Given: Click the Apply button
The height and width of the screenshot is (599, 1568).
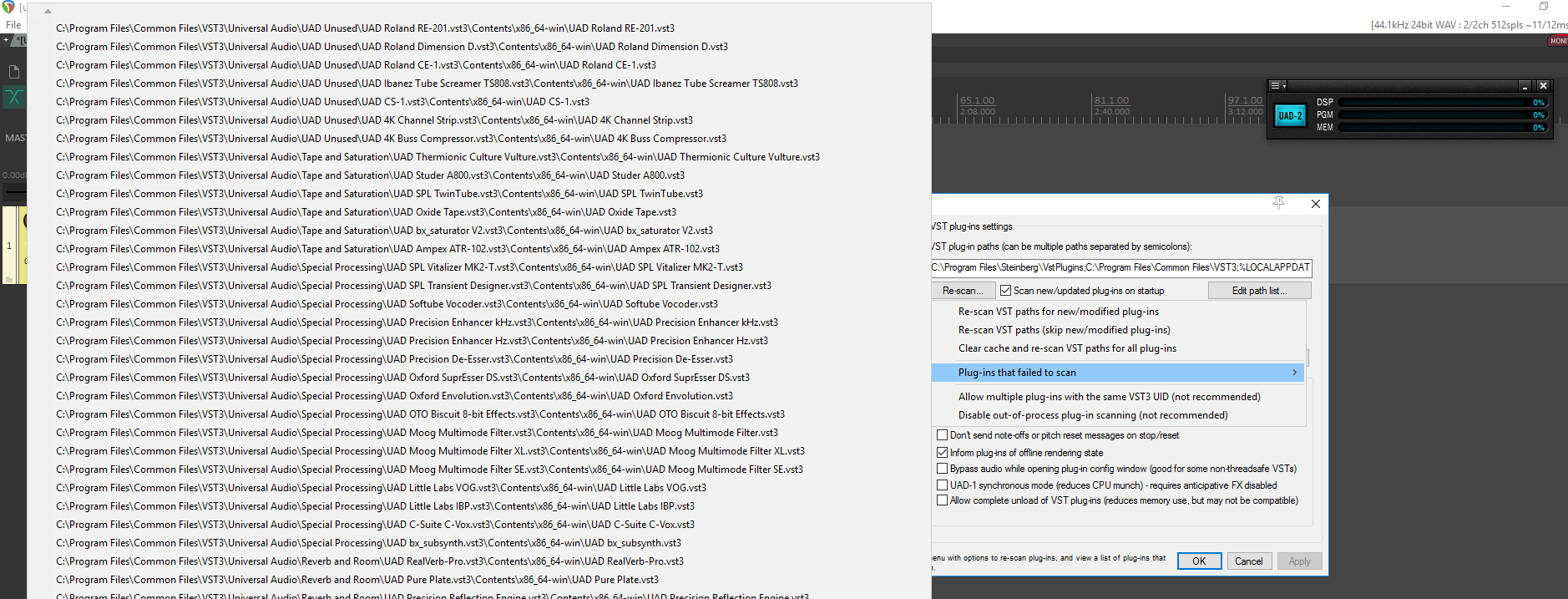Looking at the screenshot, I should click(x=1299, y=561).
